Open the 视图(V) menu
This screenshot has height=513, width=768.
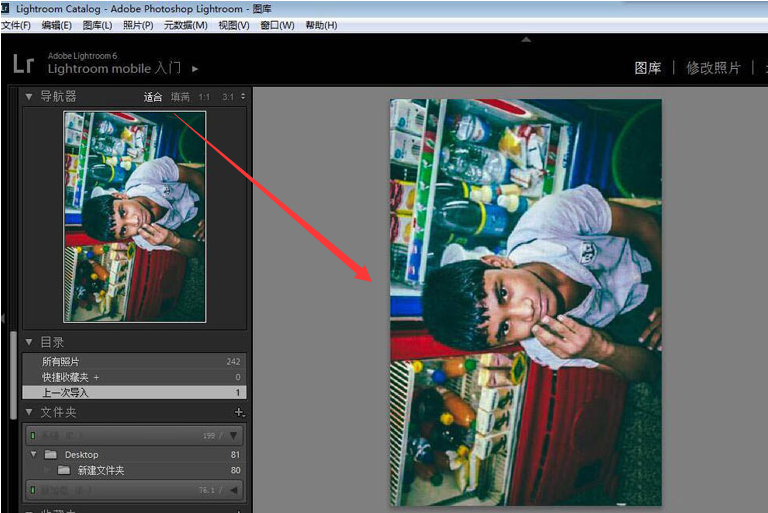(x=234, y=25)
